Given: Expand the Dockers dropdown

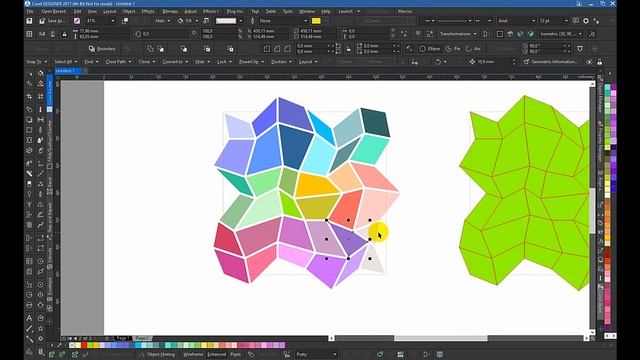Looking at the screenshot, I should 282,62.
